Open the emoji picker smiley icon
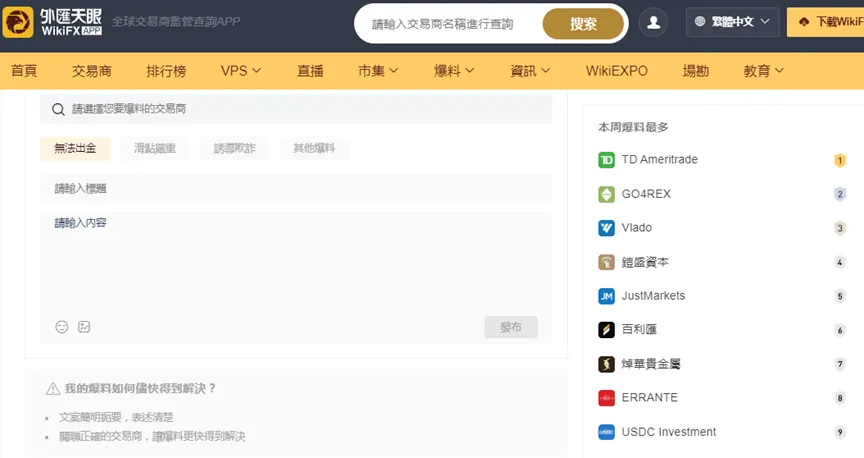The width and height of the screenshot is (864, 458). click(x=62, y=327)
